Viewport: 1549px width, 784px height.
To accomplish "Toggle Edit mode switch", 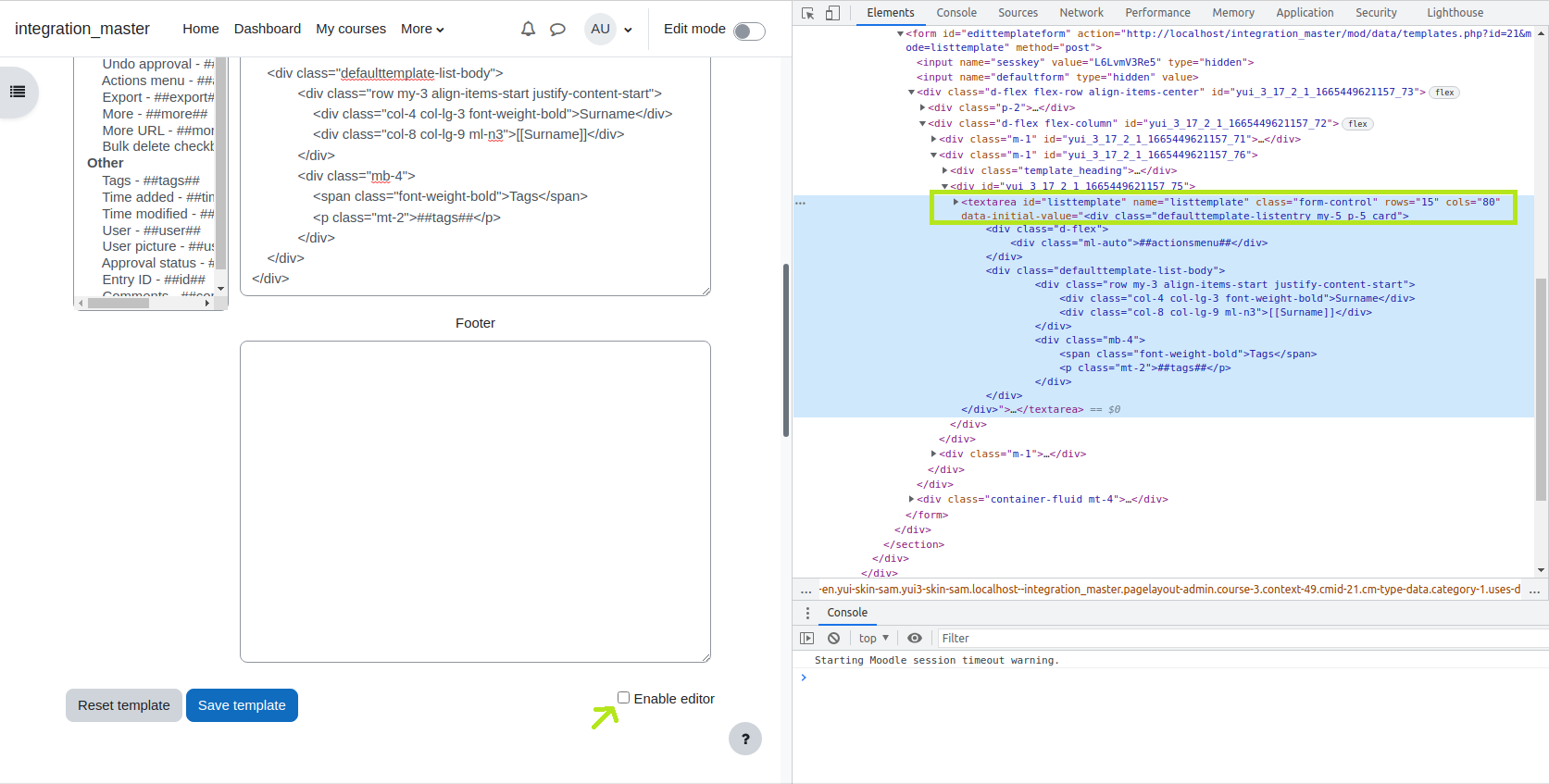I will (x=749, y=31).
